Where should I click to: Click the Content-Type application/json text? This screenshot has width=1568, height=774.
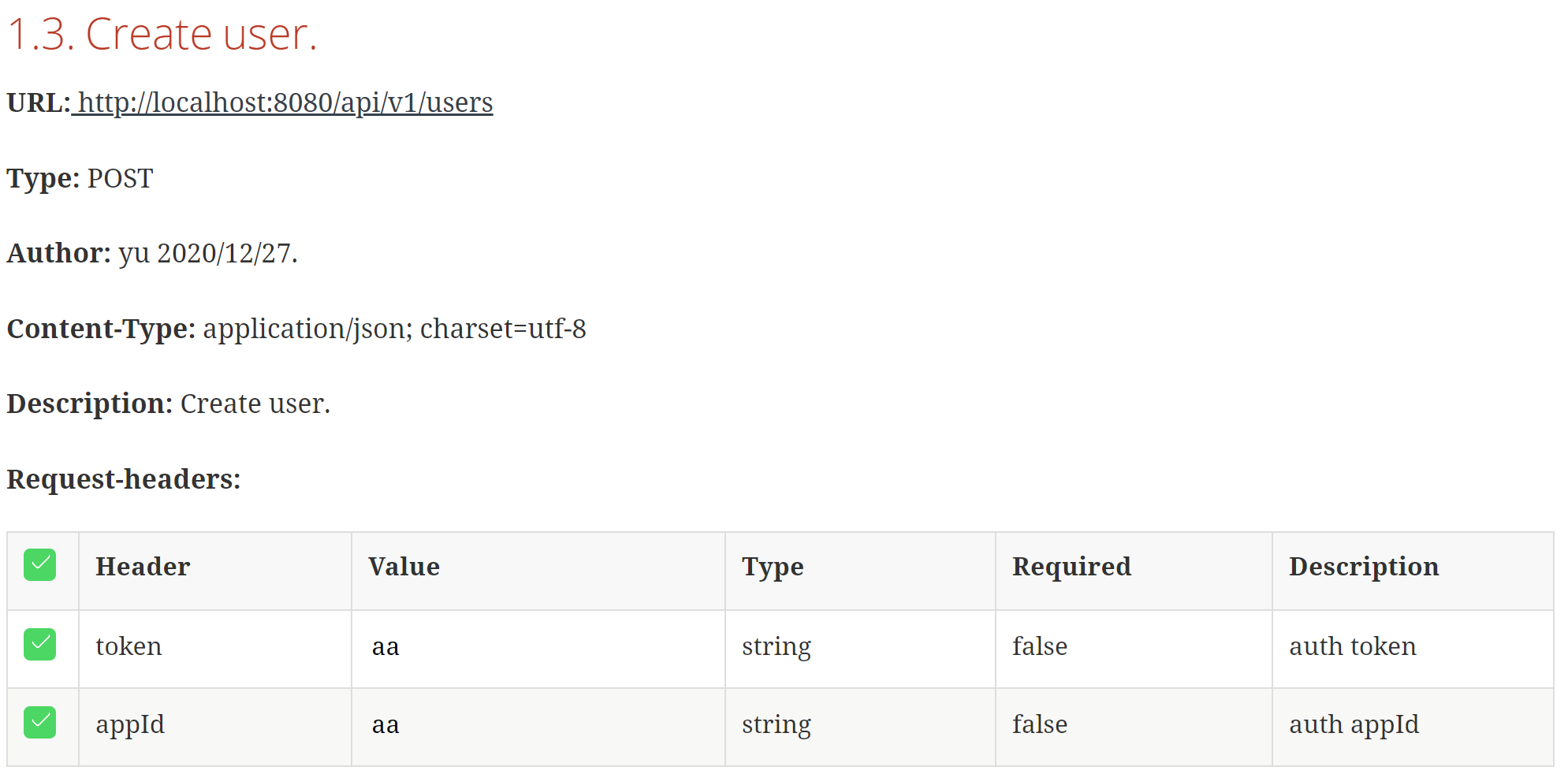(x=394, y=329)
